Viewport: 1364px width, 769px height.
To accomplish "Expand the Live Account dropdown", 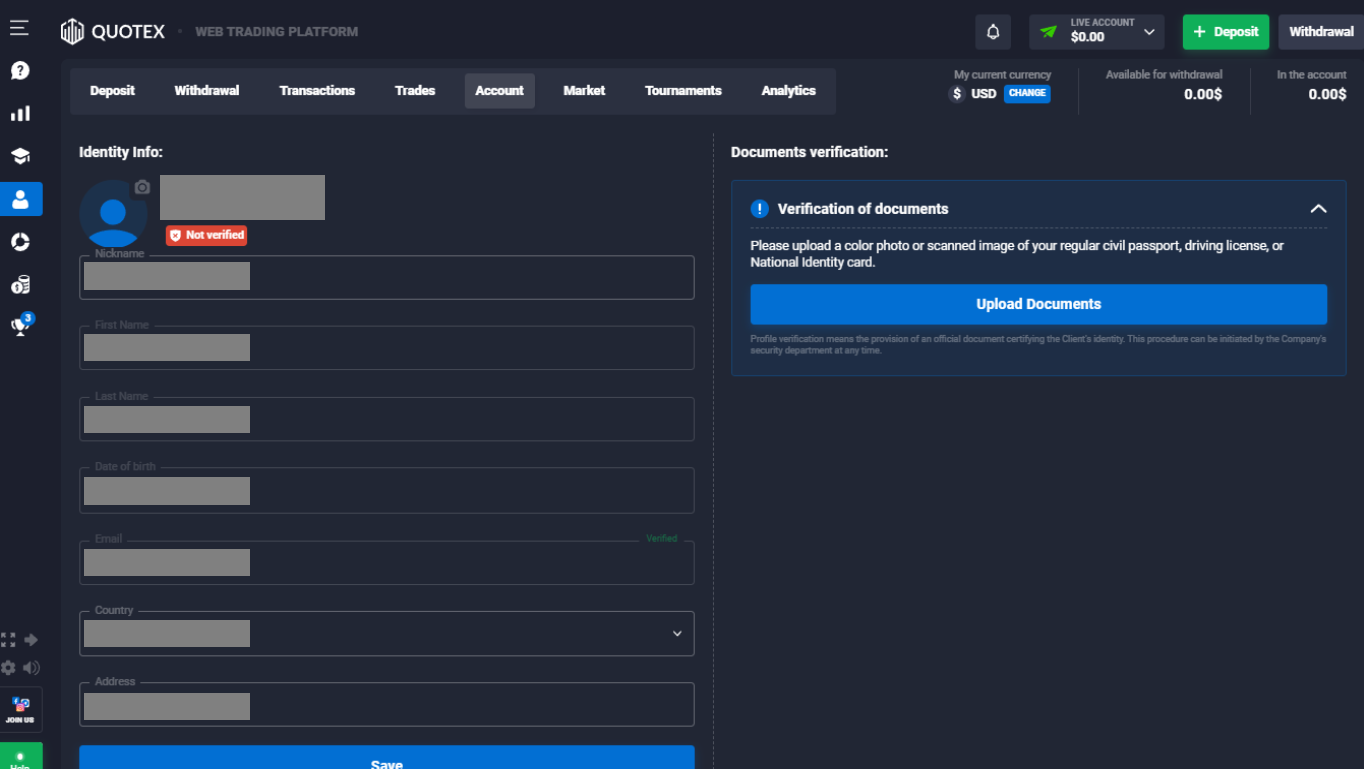I will pyautogui.click(x=1097, y=32).
